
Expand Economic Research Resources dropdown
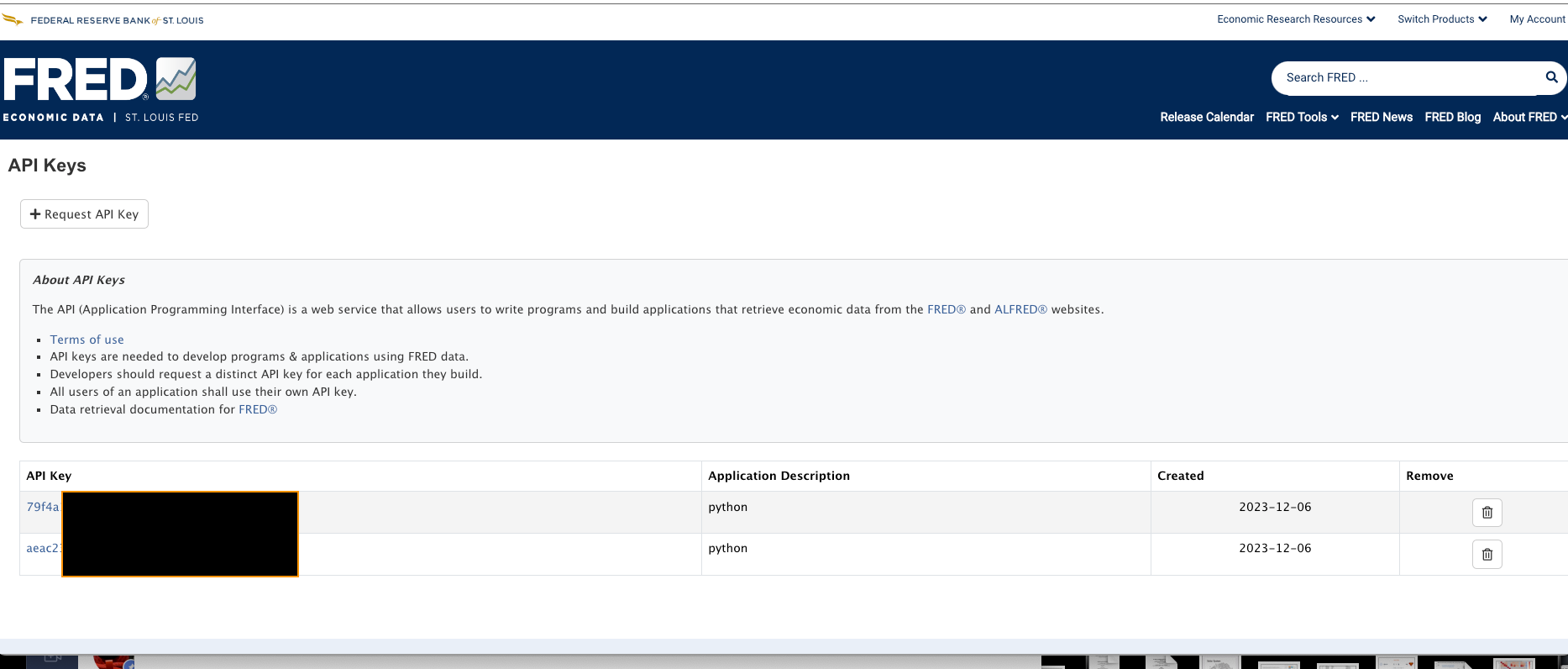pos(1295,19)
